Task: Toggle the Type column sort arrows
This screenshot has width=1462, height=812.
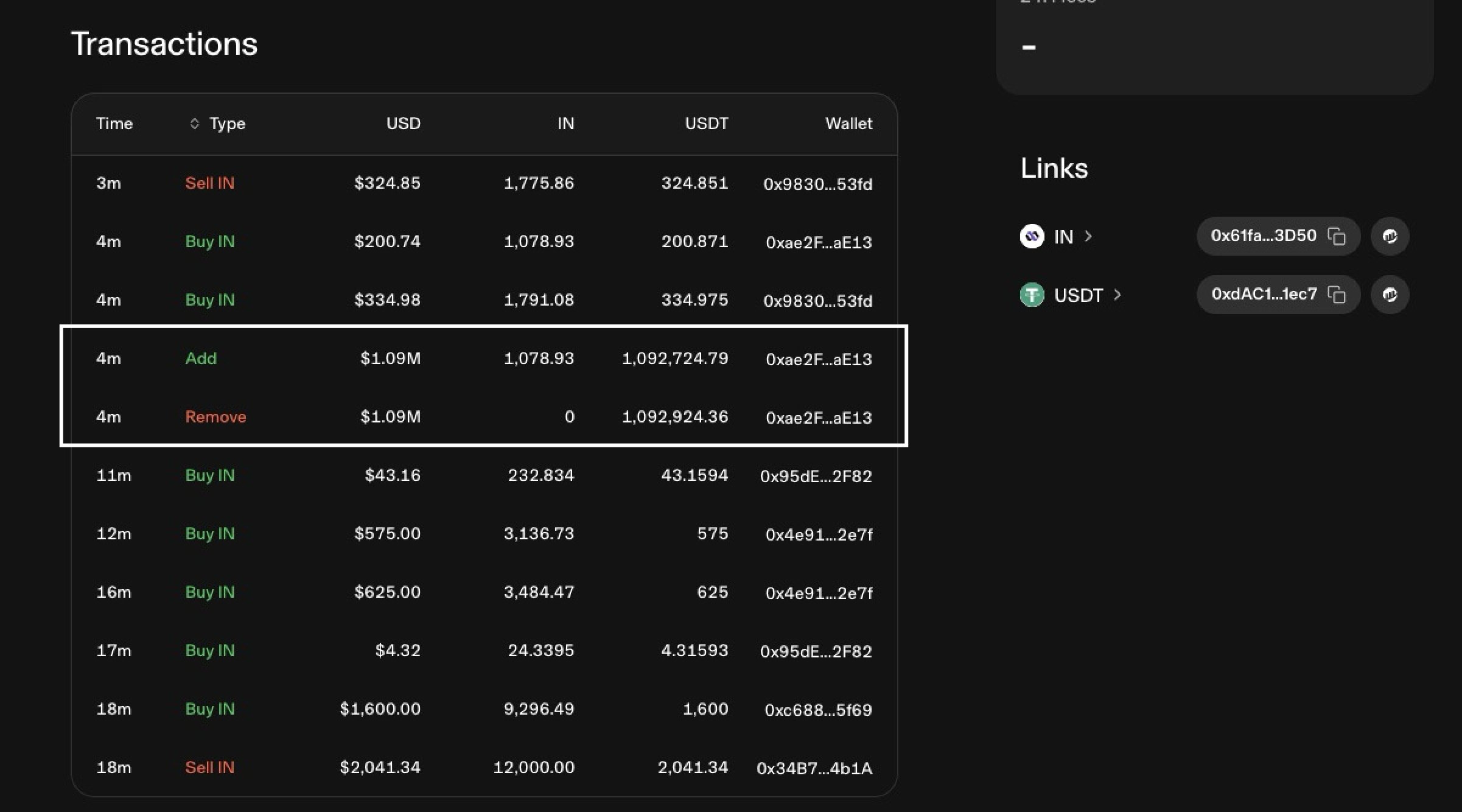Action: [x=195, y=124]
